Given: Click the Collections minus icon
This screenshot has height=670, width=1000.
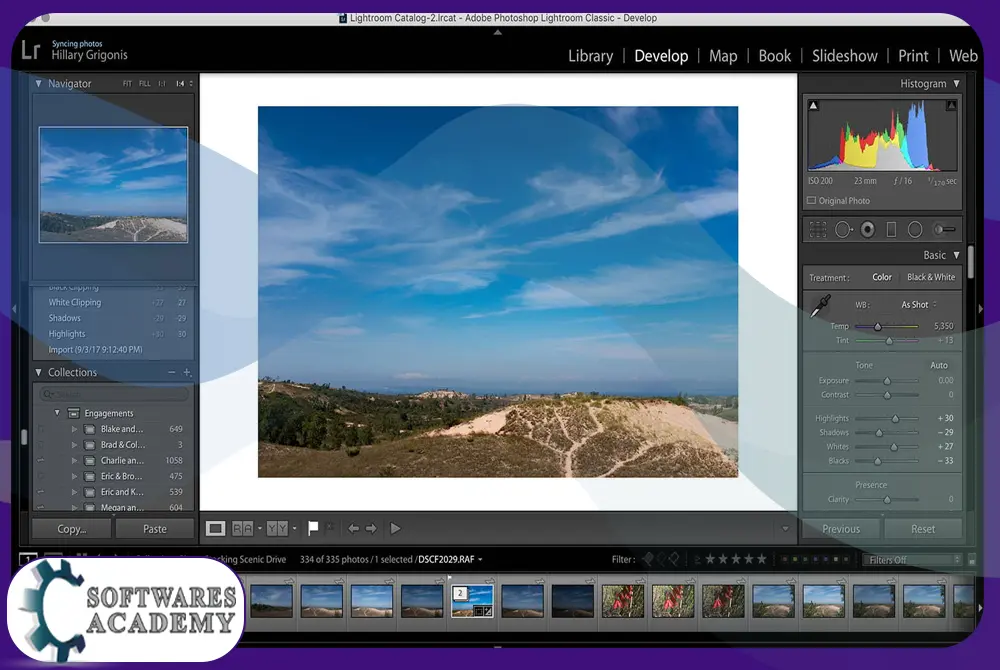Looking at the screenshot, I should [x=172, y=372].
